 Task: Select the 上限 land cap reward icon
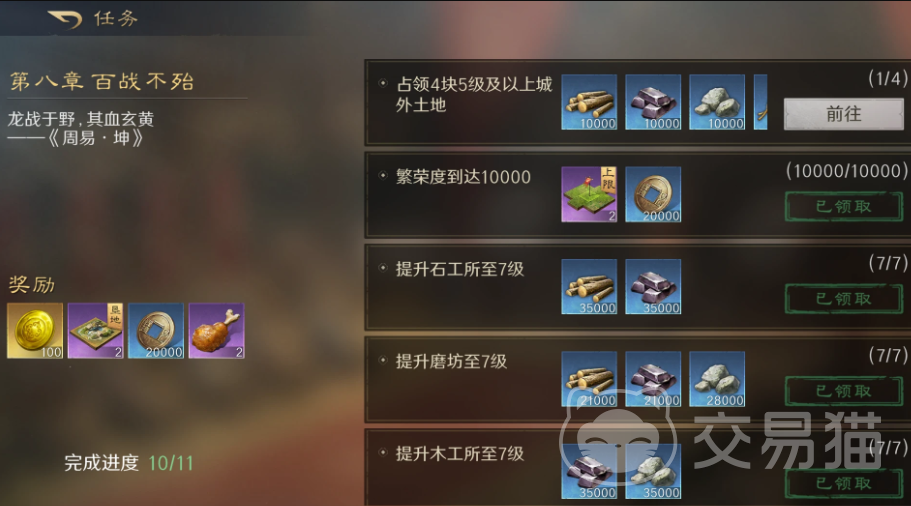click(x=589, y=195)
